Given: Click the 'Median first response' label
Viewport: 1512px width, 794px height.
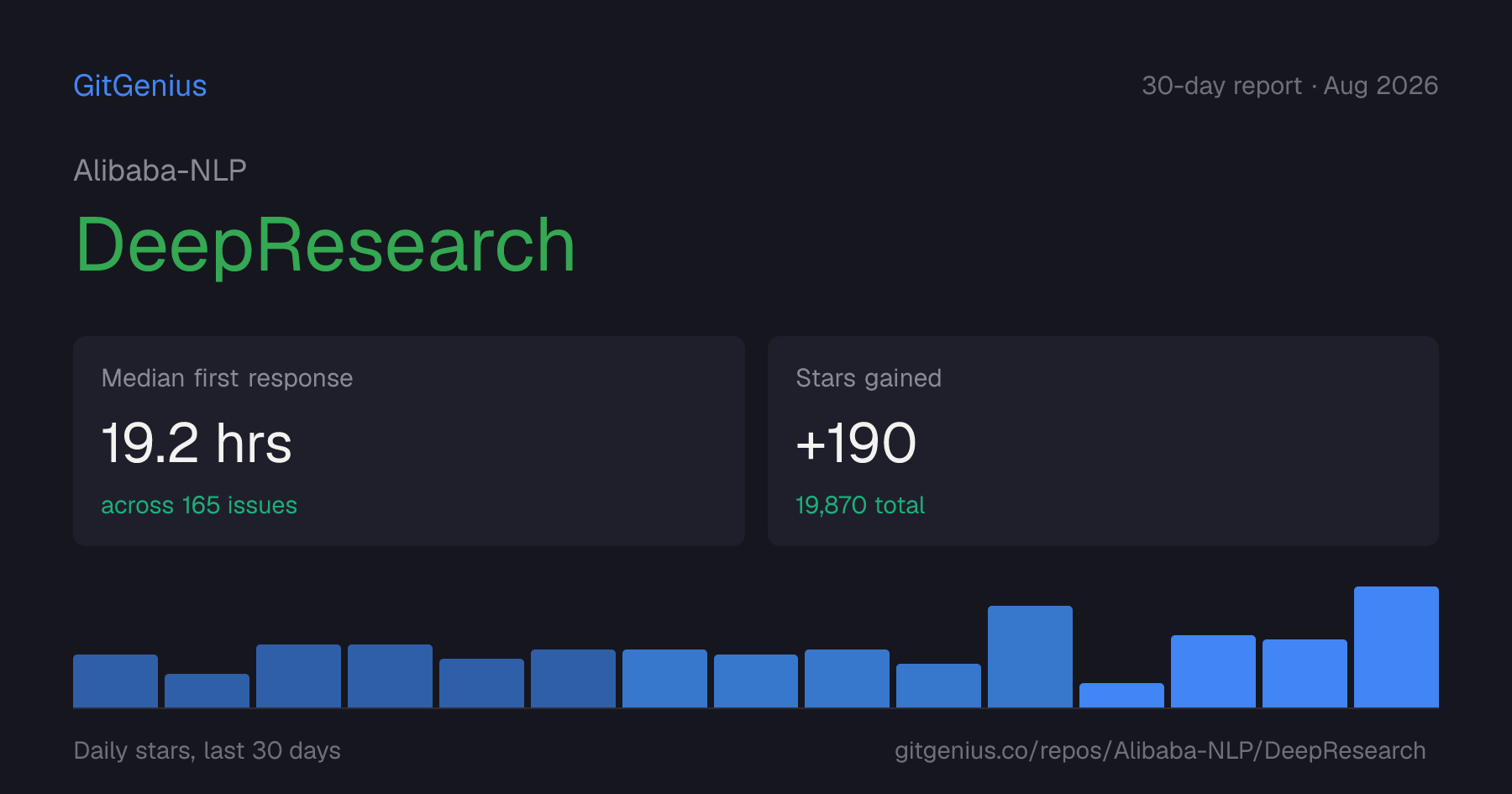Looking at the screenshot, I should pos(227,378).
